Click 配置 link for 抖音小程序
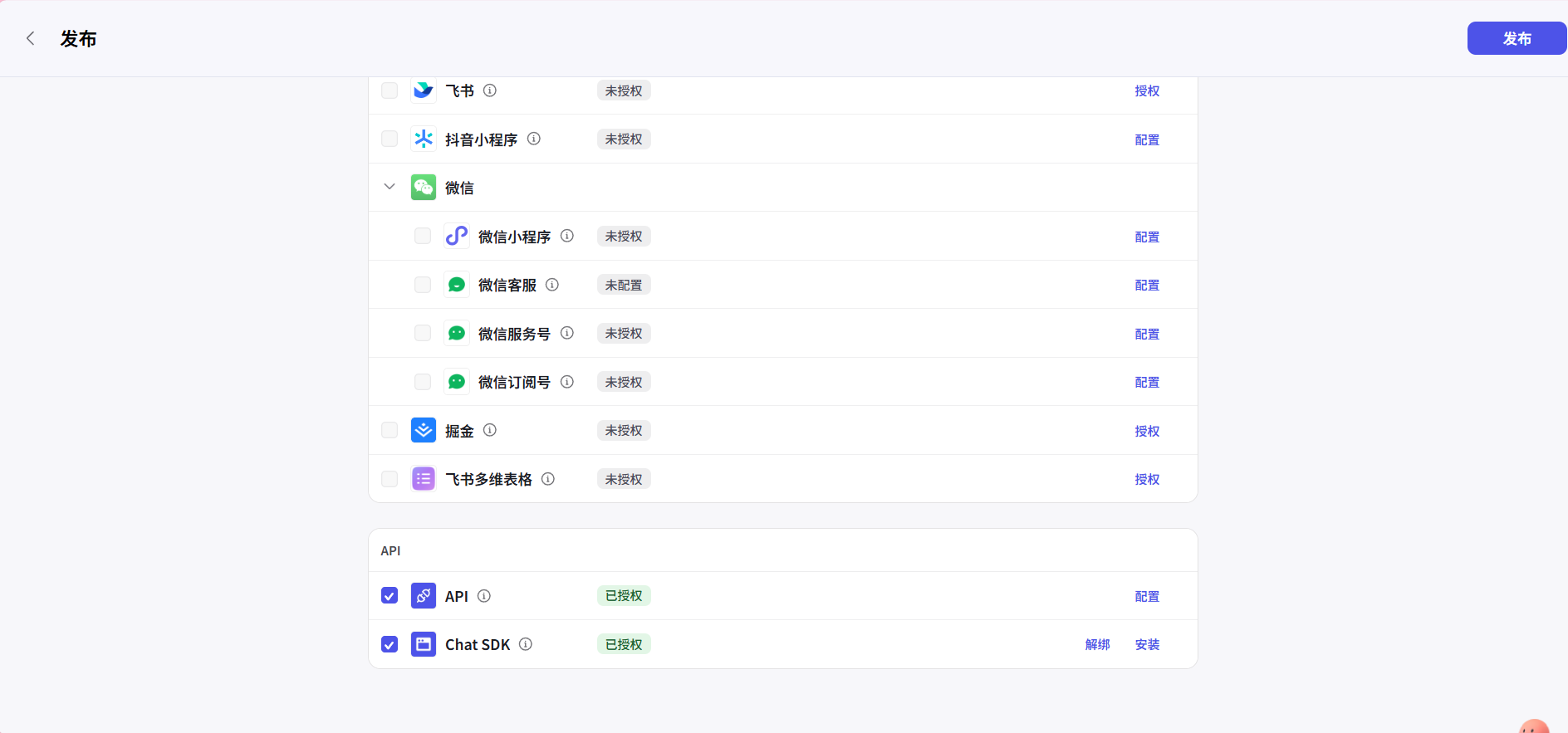The image size is (1568, 733). tap(1147, 139)
